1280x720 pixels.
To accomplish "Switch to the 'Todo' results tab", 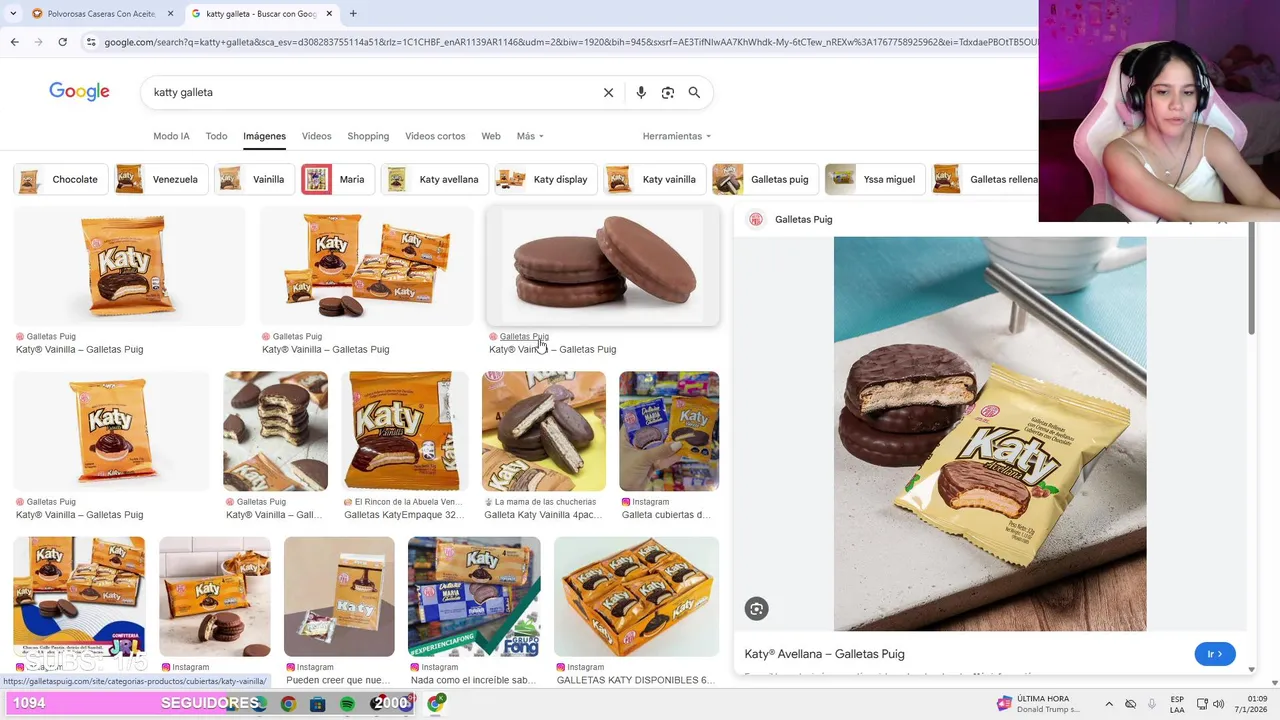I will pos(216,136).
